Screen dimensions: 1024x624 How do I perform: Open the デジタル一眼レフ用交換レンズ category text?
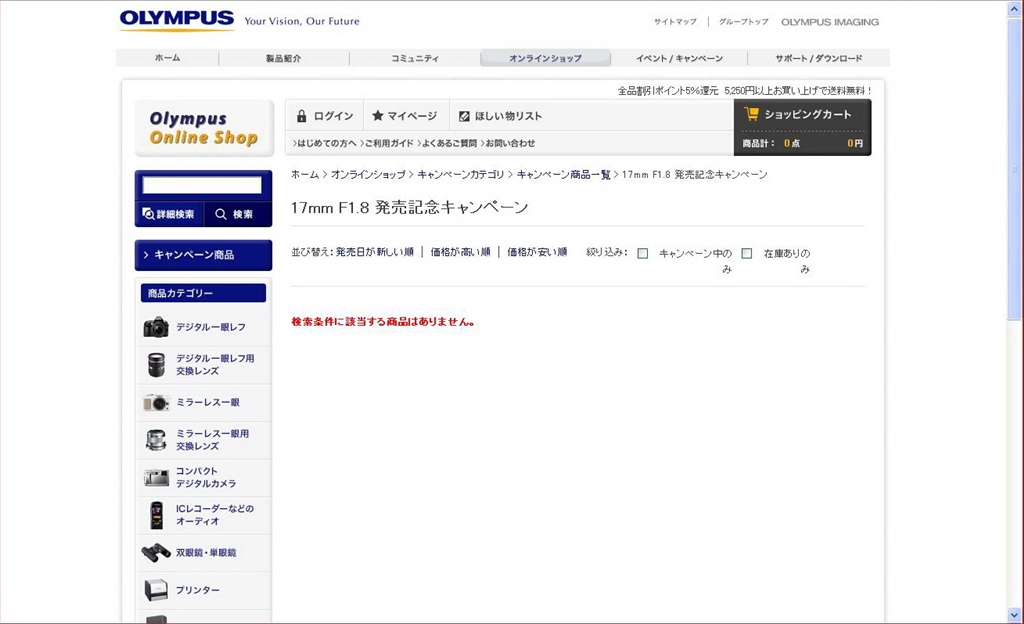[215, 365]
